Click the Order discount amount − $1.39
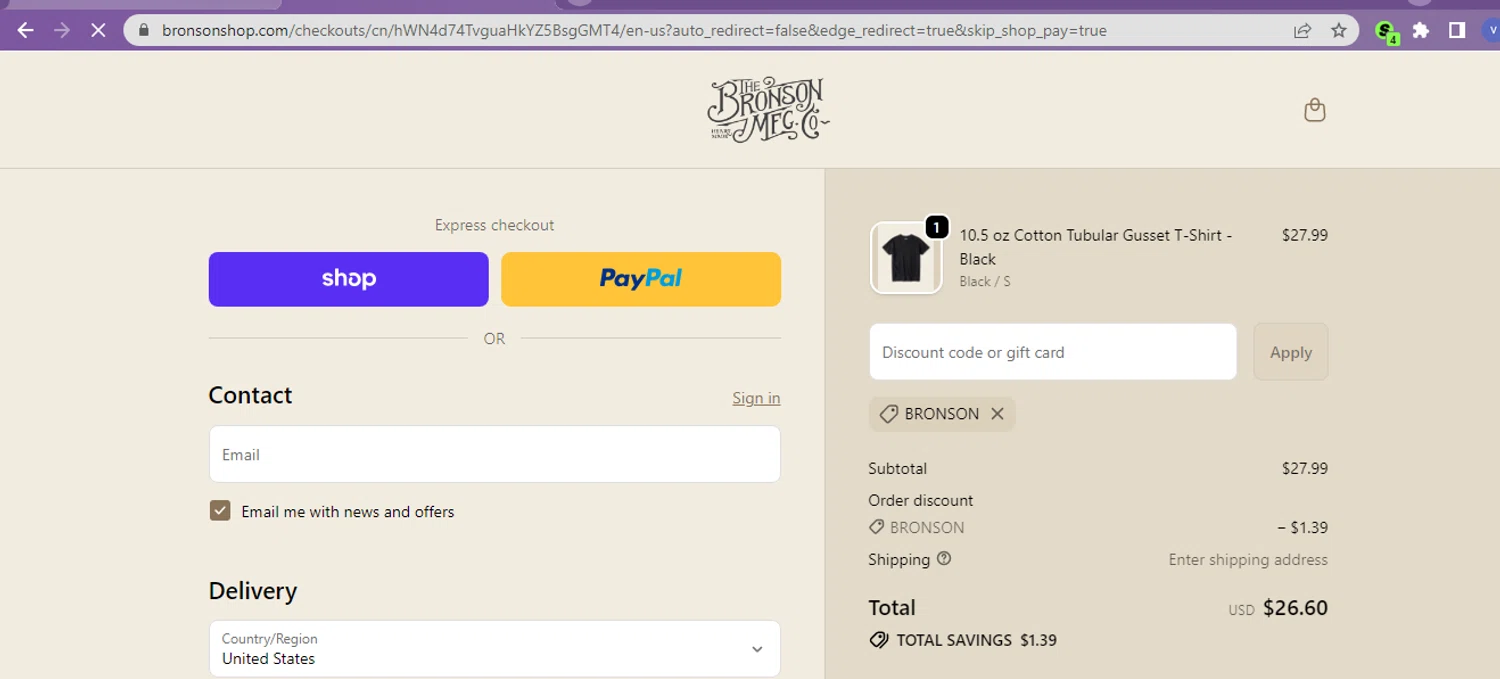Image resolution: width=1500 pixels, height=679 pixels. 1302,527
